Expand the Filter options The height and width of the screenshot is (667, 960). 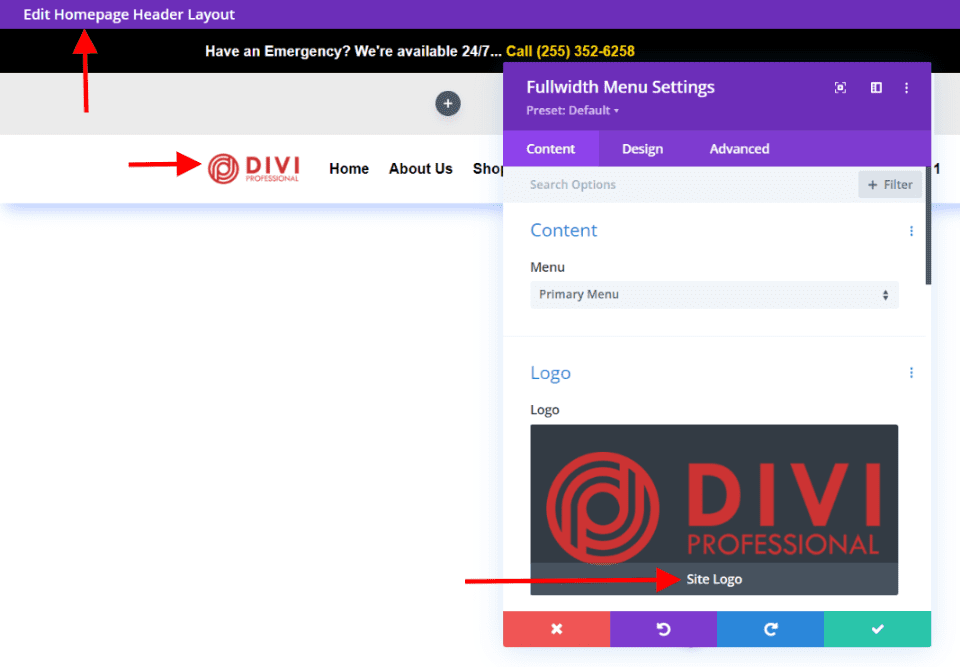pos(889,184)
